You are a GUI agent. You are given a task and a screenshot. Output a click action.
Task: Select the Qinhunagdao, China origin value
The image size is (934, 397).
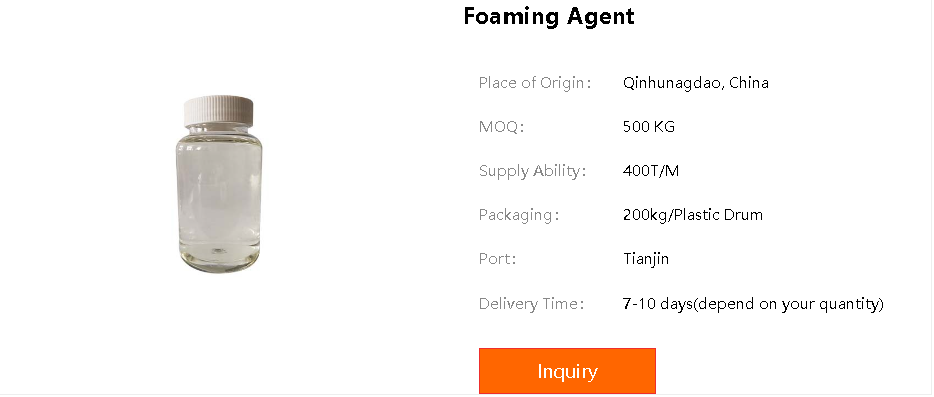click(696, 83)
